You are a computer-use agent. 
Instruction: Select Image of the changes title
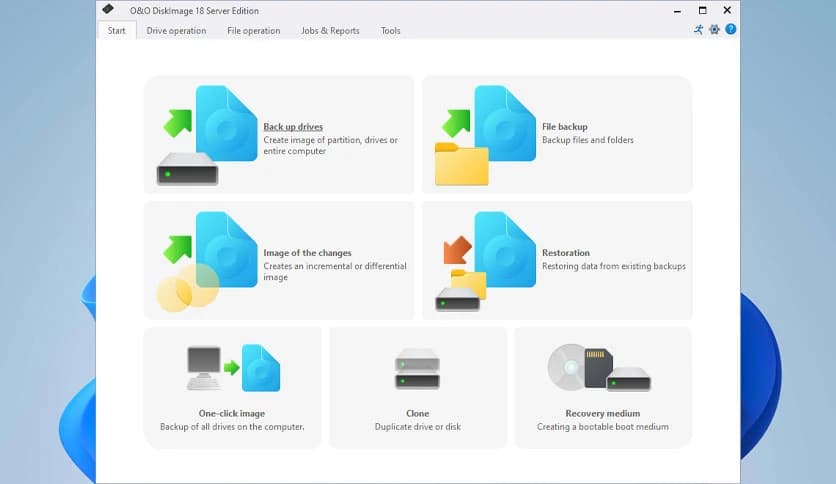click(x=307, y=253)
